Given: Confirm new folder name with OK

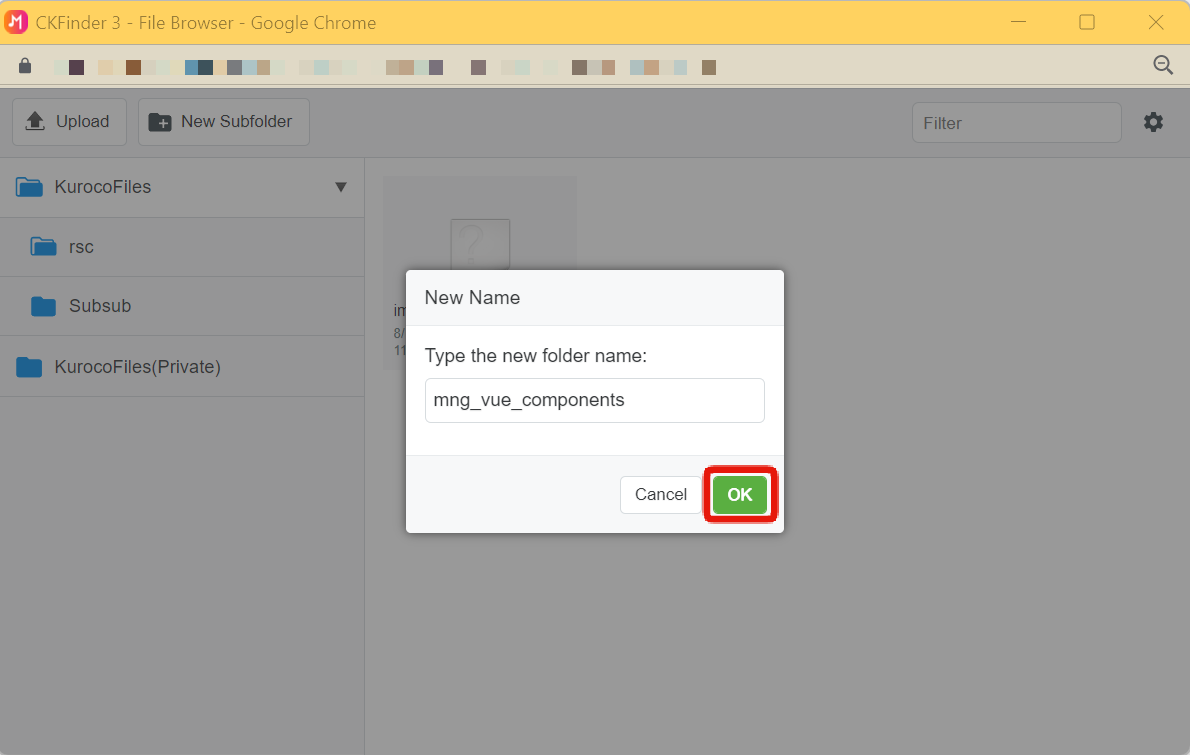Looking at the screenshot, I should (740, 494).
